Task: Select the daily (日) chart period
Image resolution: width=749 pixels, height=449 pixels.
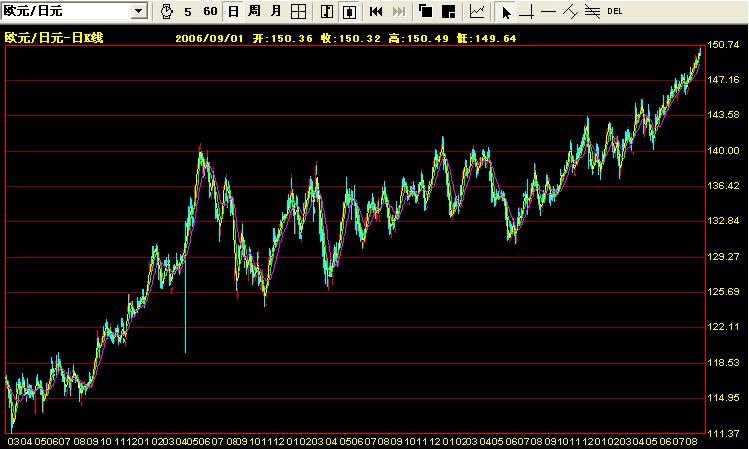Action: pyautogui.click(x=233, y=11)
